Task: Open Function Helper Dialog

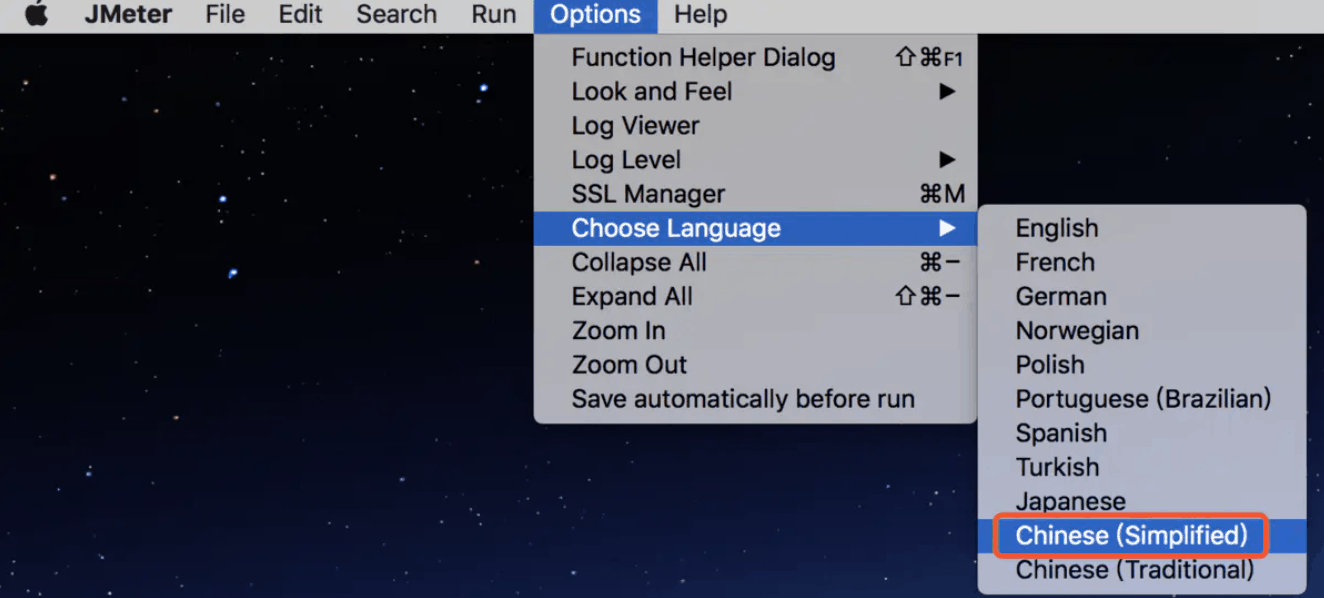Action: 755,58
